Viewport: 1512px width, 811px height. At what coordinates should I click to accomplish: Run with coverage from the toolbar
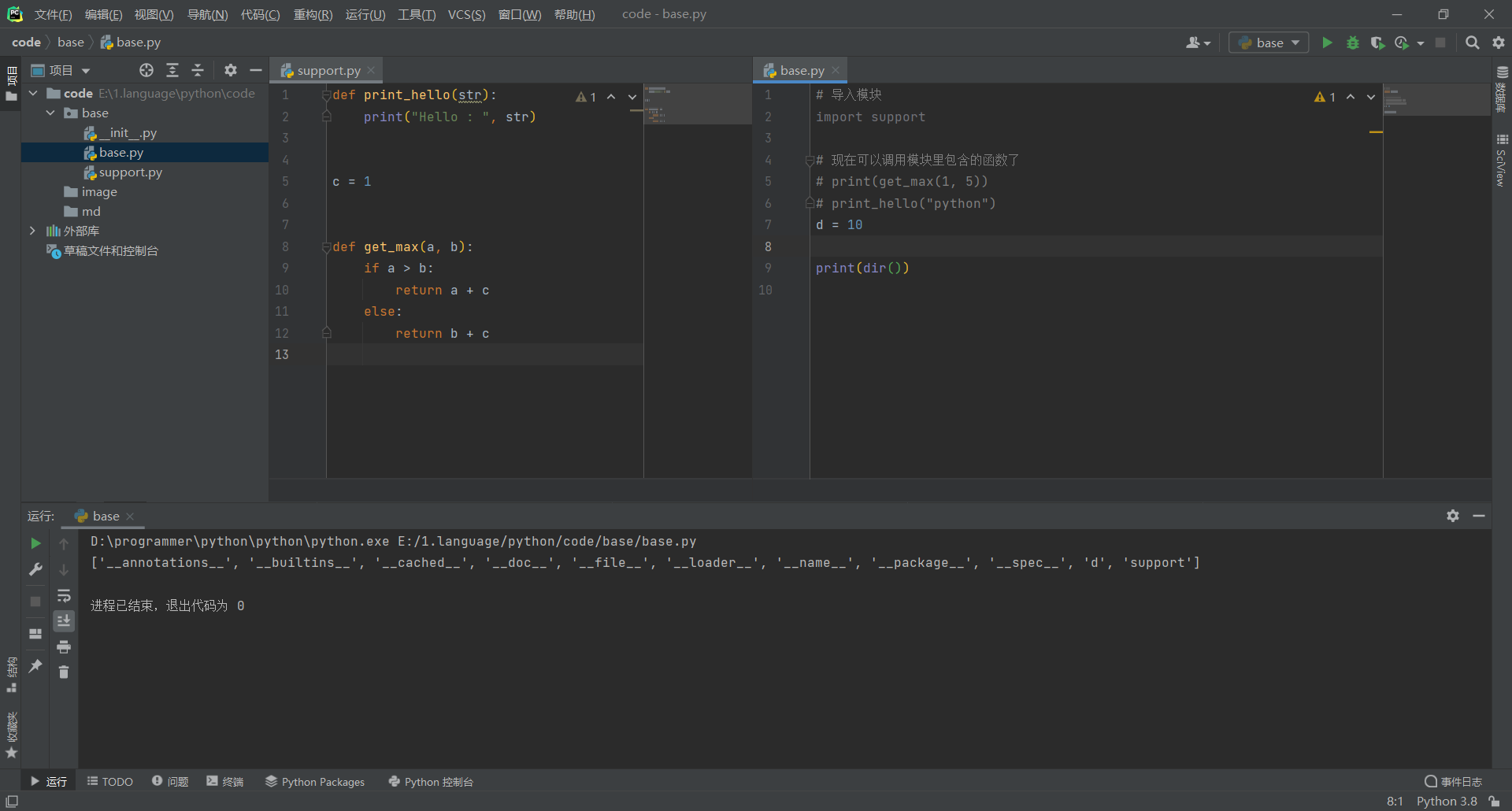point(1377,43)
